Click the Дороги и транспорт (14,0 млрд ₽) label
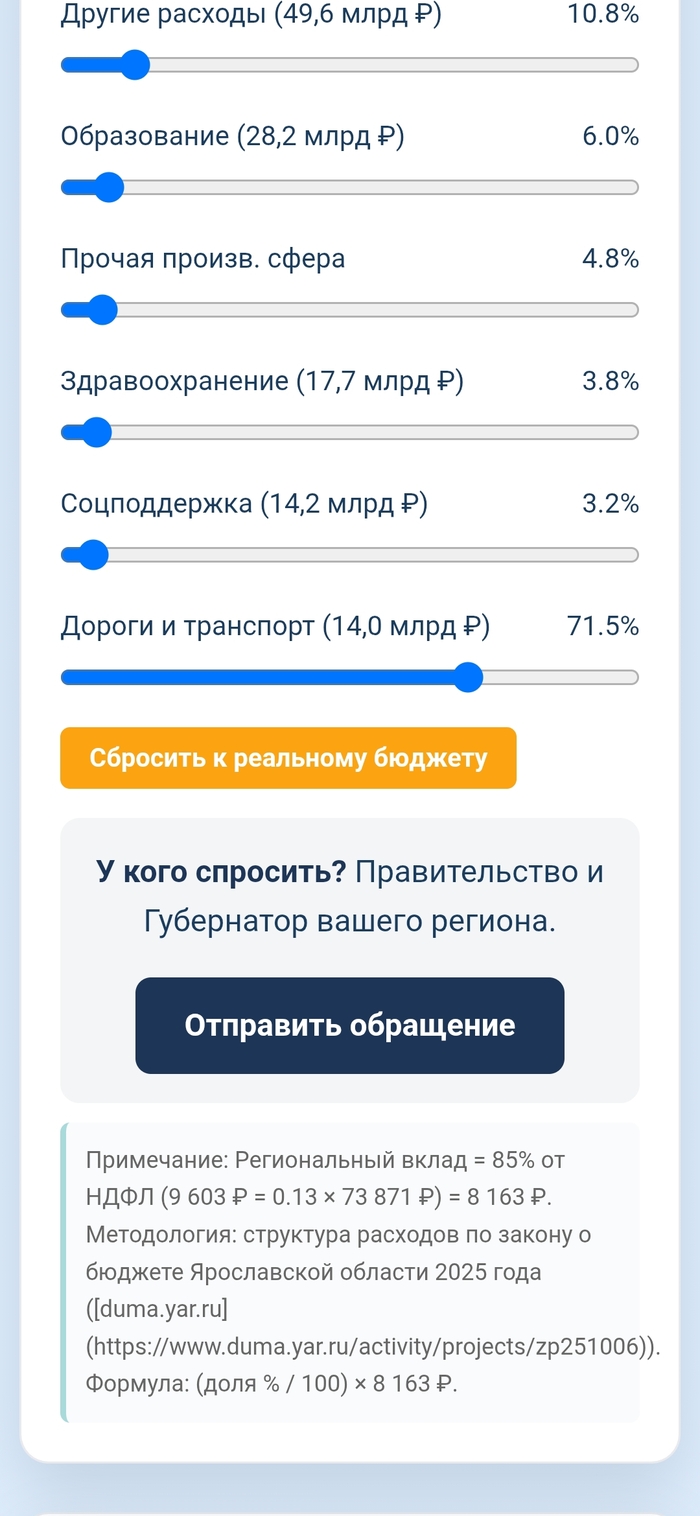Image resolution: width=700 pixels, height=1516 pixels. pos(275,626)
